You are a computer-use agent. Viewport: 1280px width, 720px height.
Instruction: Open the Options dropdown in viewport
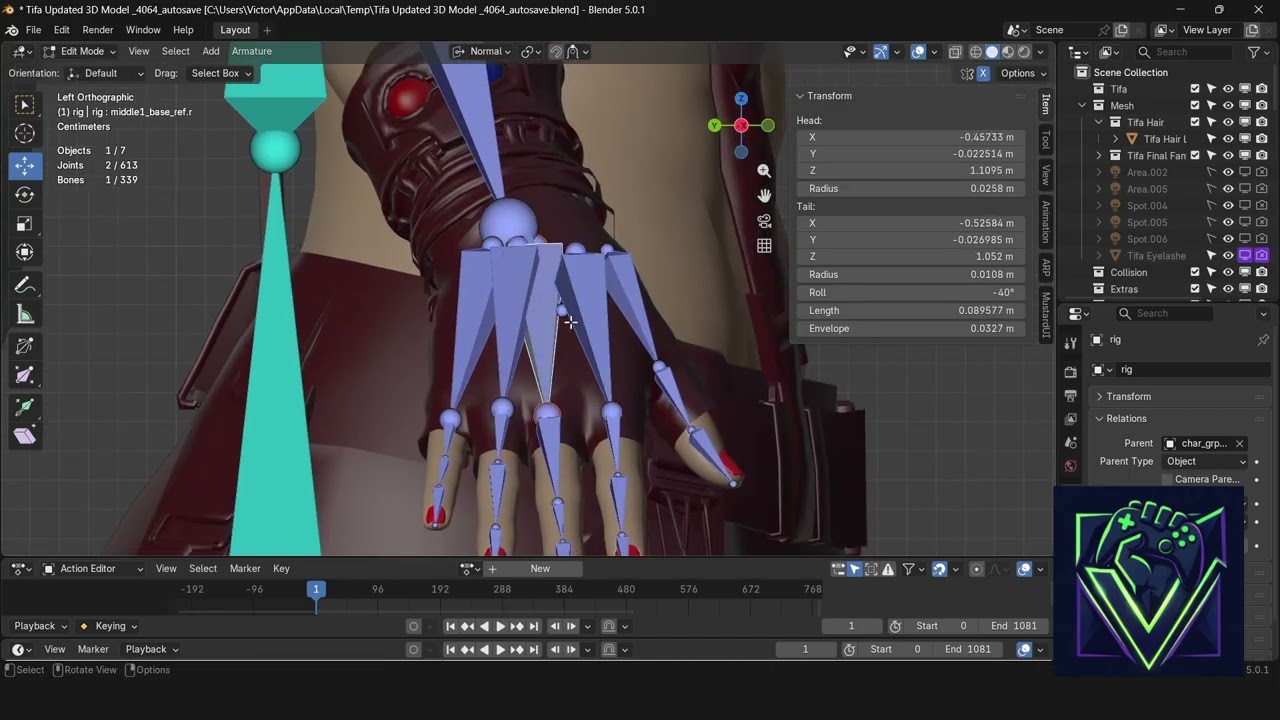coord(1022,73)
